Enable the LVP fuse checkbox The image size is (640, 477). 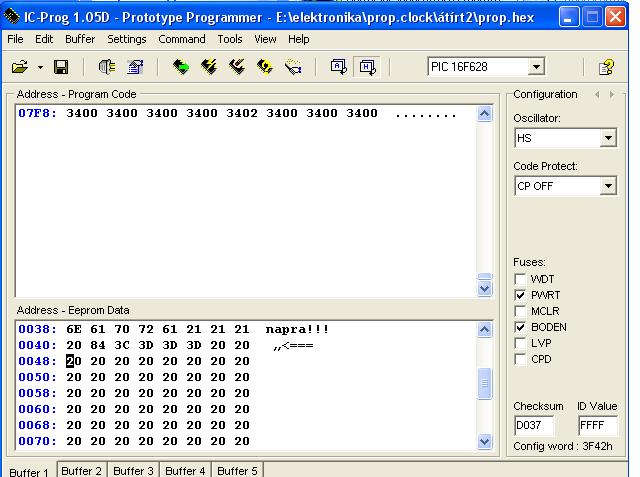tap(520, 343)
